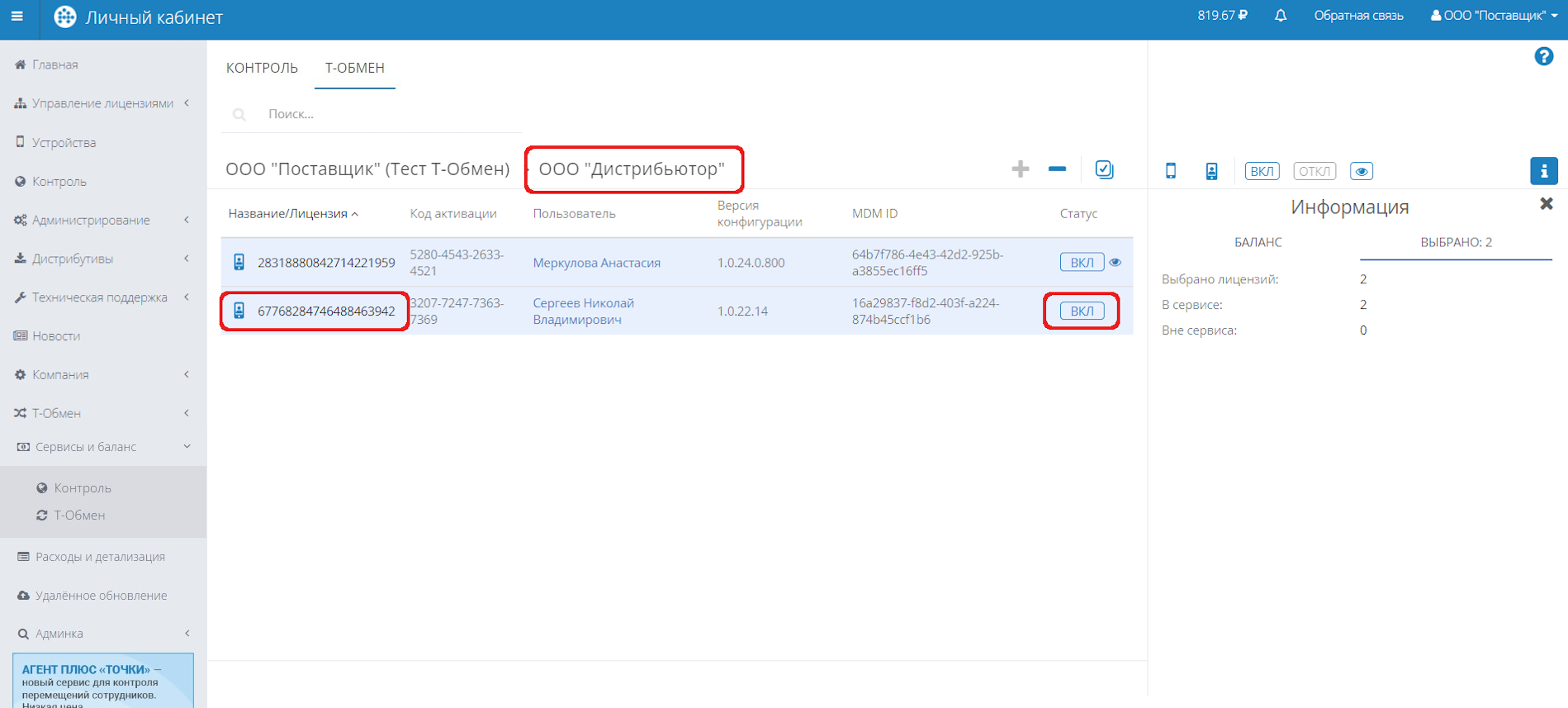This screenshot has width=1568, height=708.
Task: Open the notifications bell
Action: point(1280,16)
